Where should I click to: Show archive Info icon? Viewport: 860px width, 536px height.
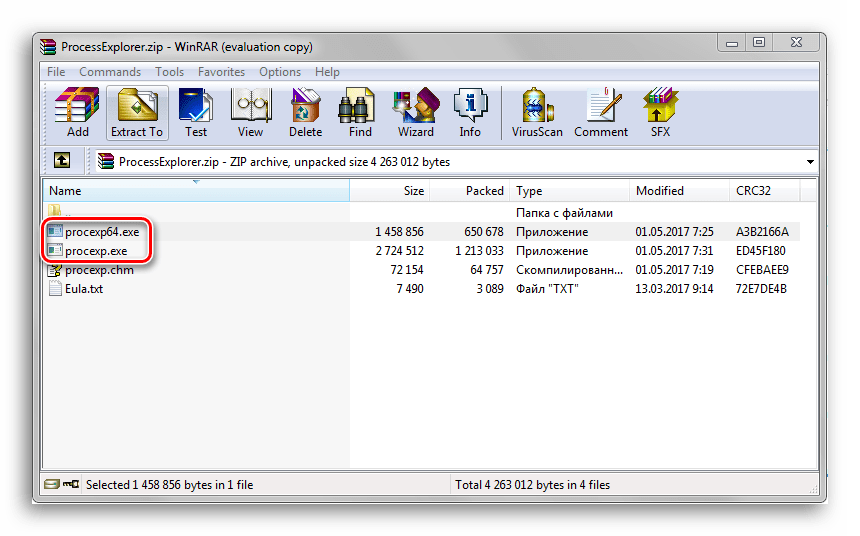point(470,112)
